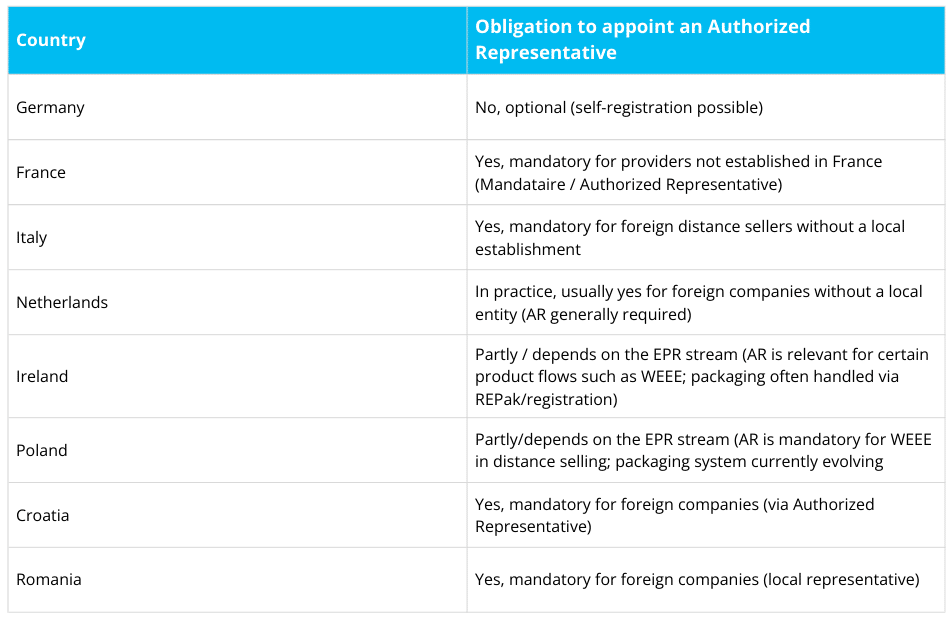
Task: Click the Country column header
Action: 51,40
